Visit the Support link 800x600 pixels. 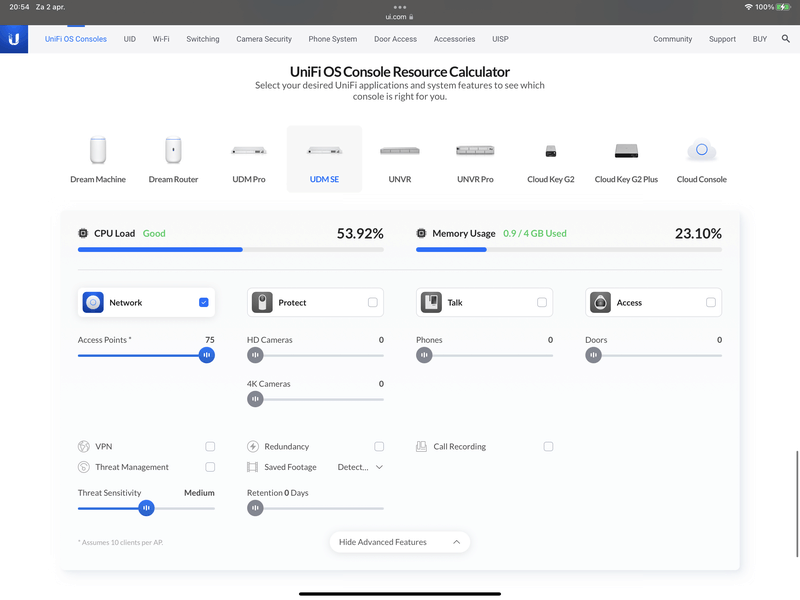click(x=722, y=39)
